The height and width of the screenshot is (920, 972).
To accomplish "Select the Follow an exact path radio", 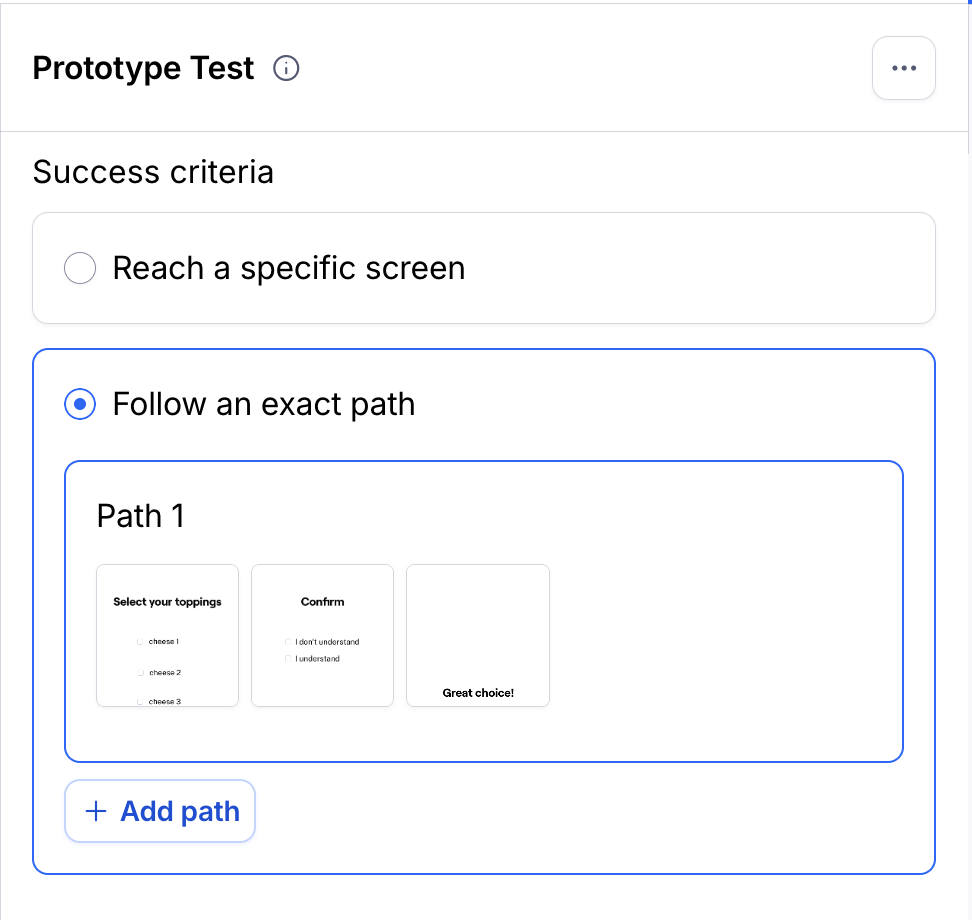I will [x=80, y=404].
